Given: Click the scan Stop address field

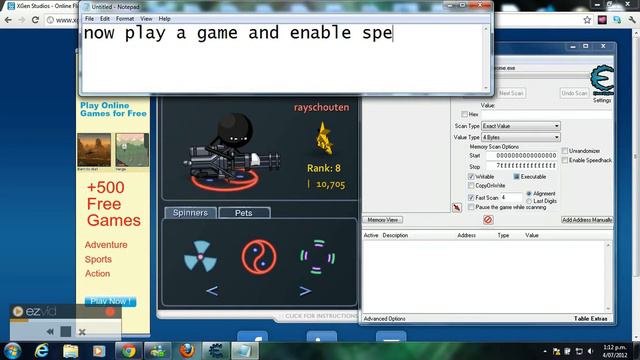Looking at the screenshot, I should 522,166.
